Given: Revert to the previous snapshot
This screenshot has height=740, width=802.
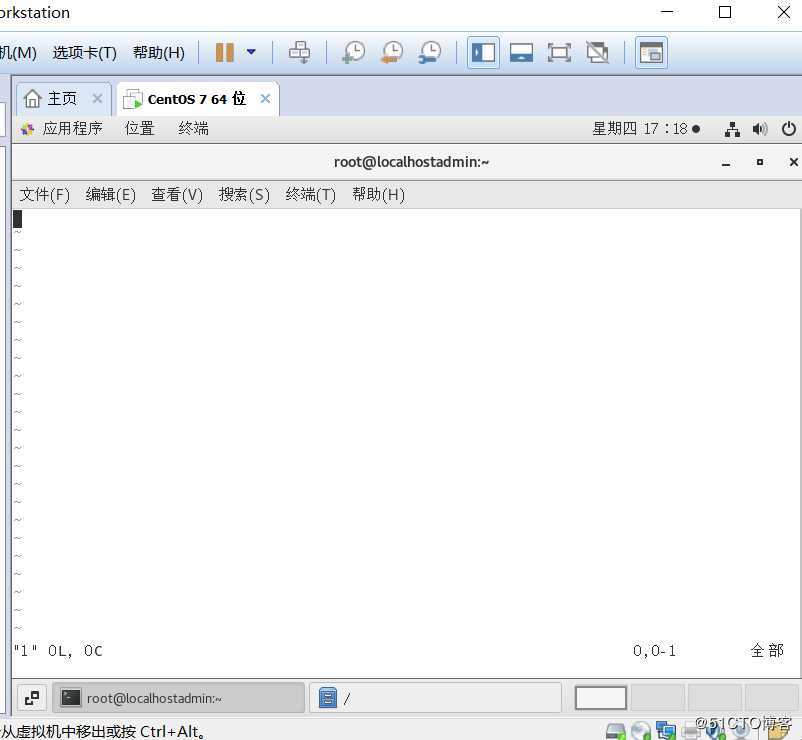Looking at the screenshot, I should (x=392, y=52).
